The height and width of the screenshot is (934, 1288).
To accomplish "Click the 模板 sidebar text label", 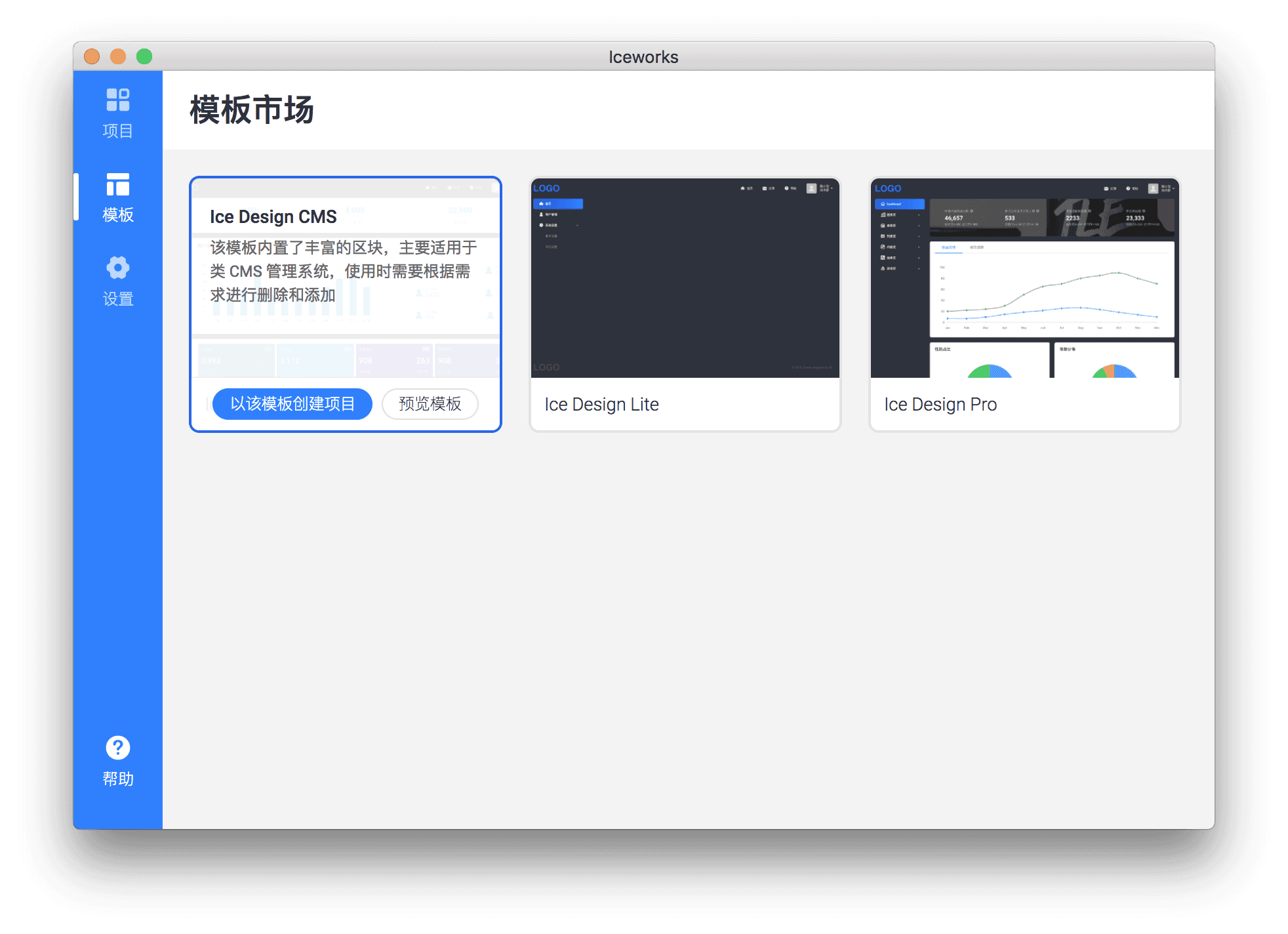I will [x=118, y=214].
